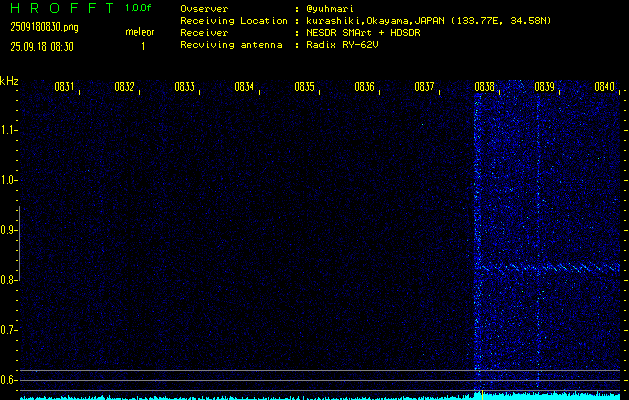Screen dimensions: 629x400
Task: Click observer name @yuhmari
Action: (x=330, y=9)
